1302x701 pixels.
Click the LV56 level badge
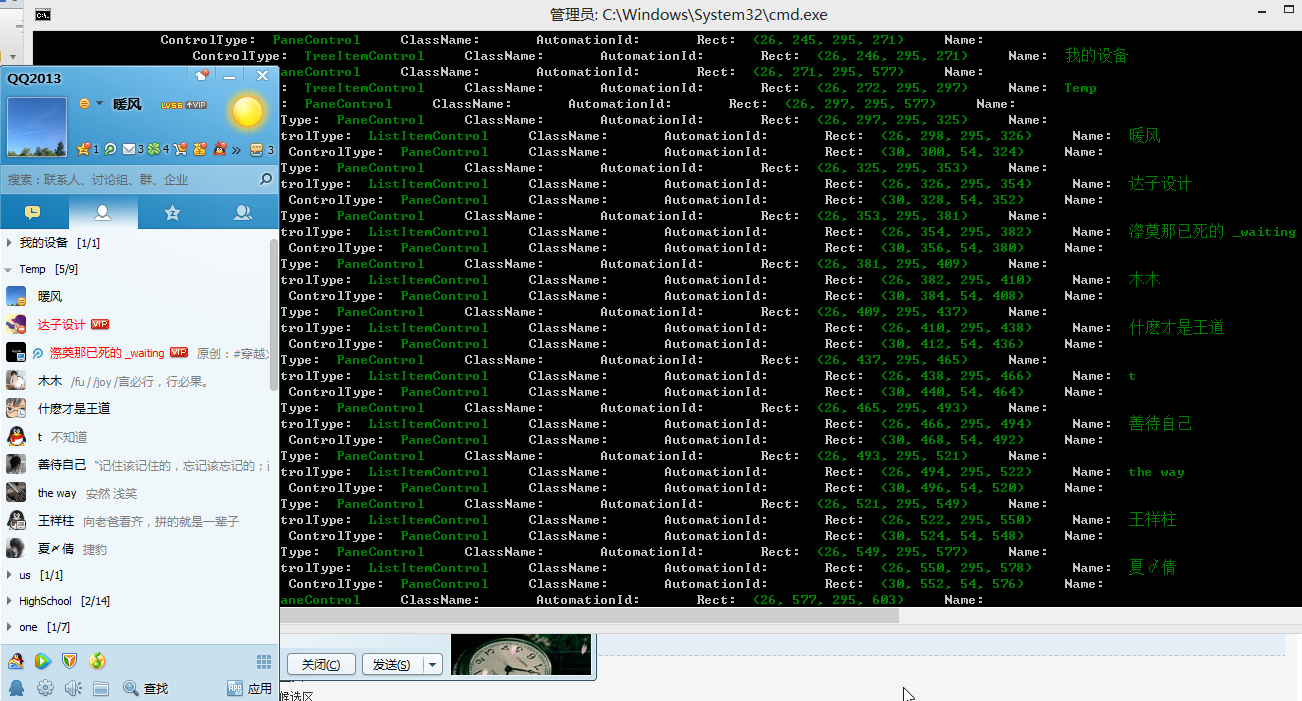(x=171, y=105)
